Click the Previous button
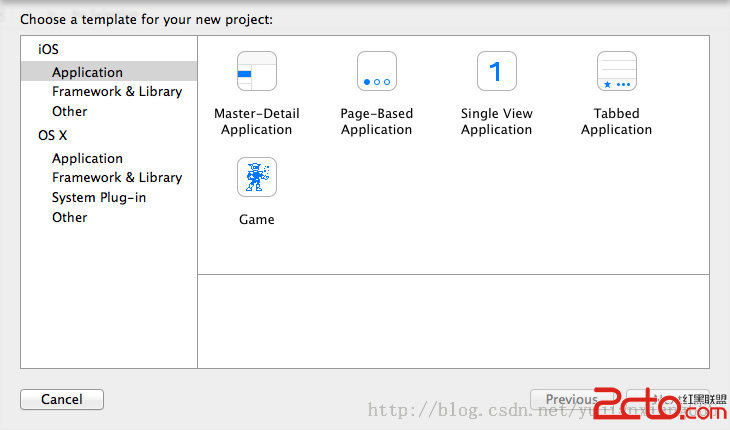The width and height of the screenshot is (730, 430). tap(571, 400)
